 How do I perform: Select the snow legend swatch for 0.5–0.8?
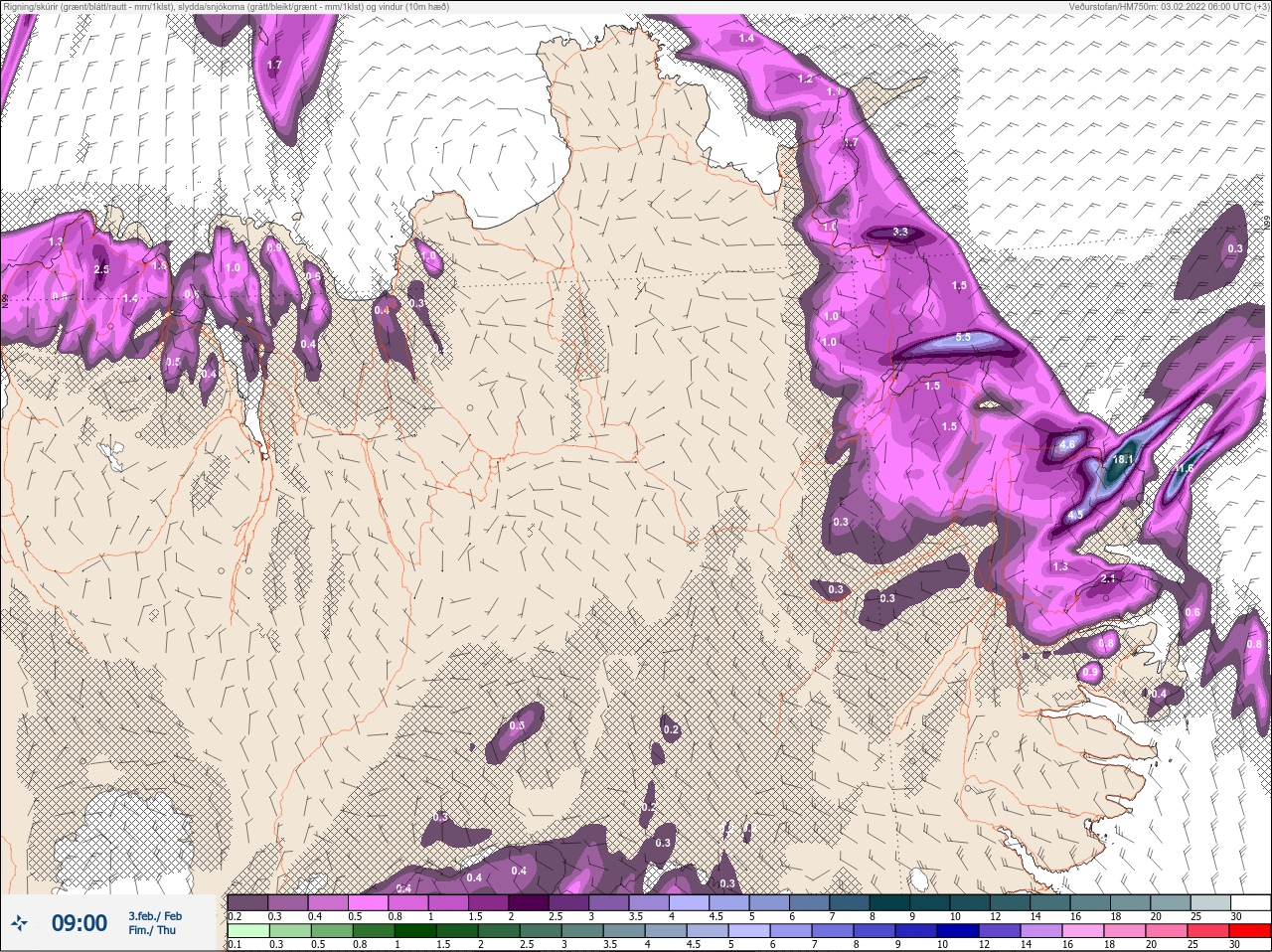pos(369,902)
